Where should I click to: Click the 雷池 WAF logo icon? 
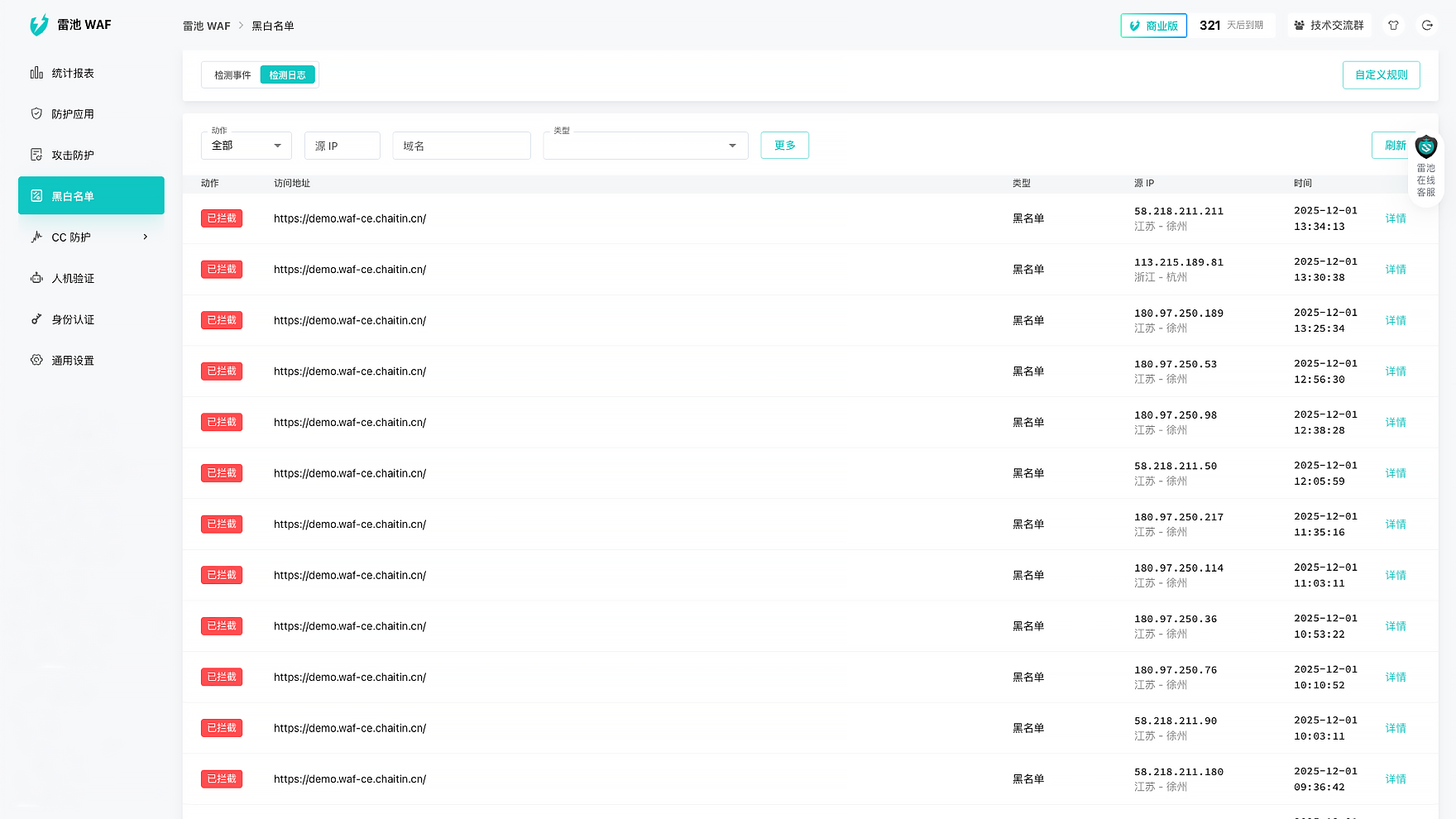point(39,26)
